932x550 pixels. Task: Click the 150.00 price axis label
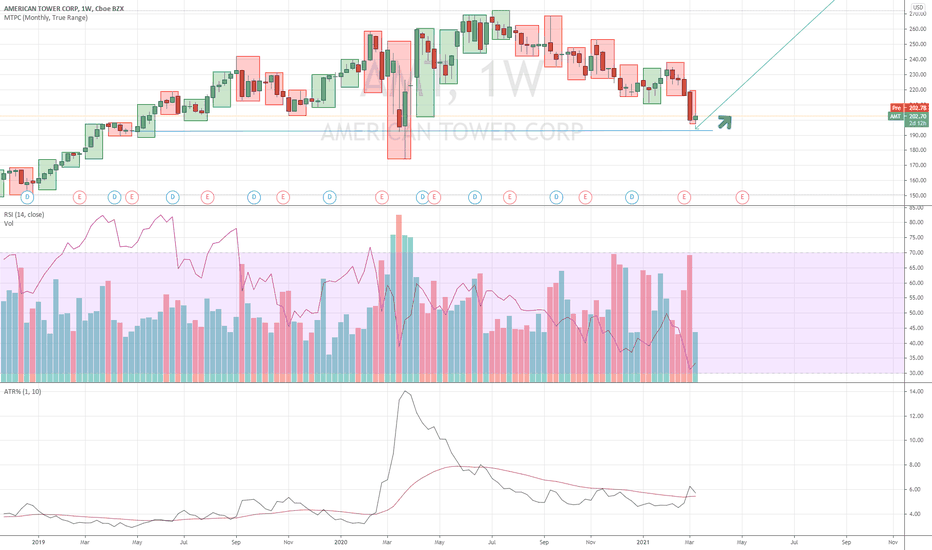click(917, 196)
